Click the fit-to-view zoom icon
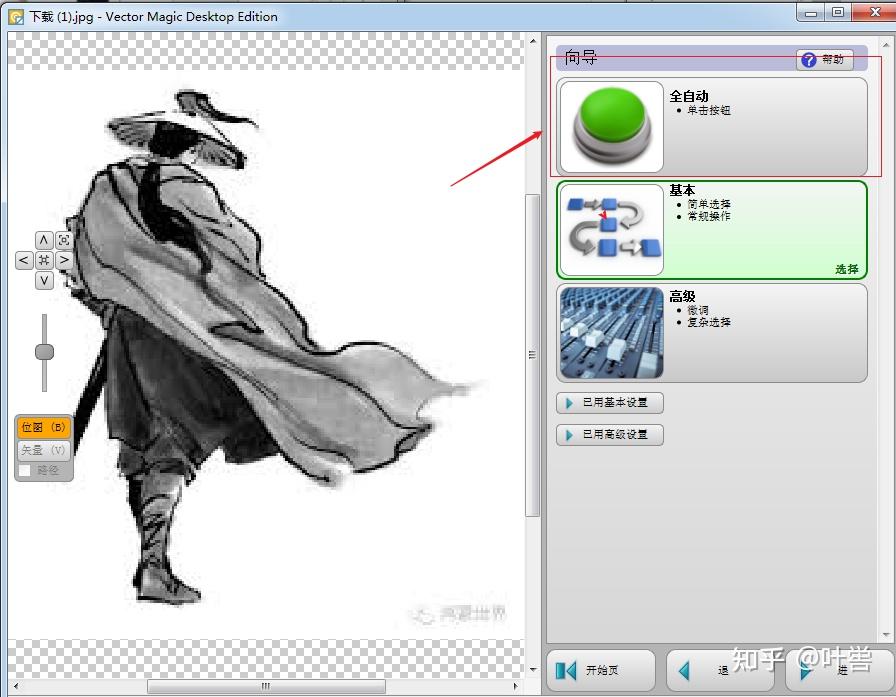Viewport: 896px width, 697px height. (63, 239)
